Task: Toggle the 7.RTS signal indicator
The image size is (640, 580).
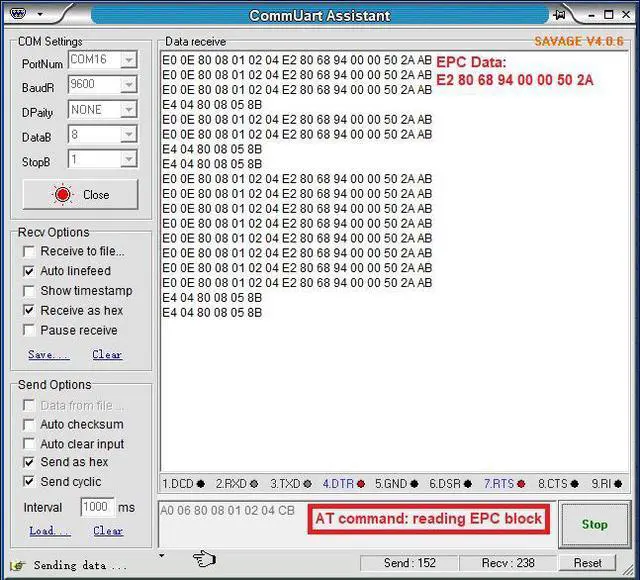Action: [504, 484]
